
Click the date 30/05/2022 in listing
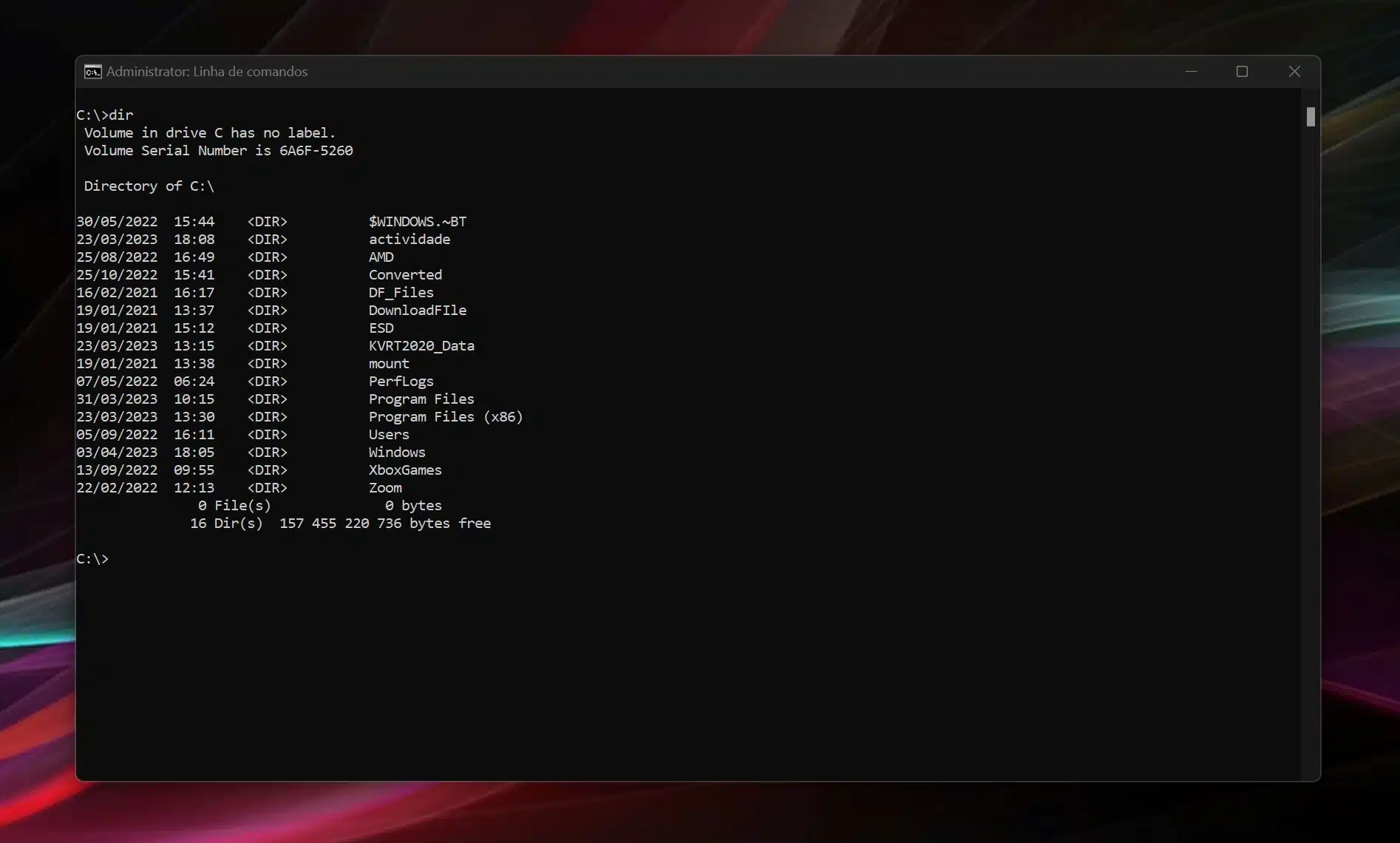[x=117, y=221]
